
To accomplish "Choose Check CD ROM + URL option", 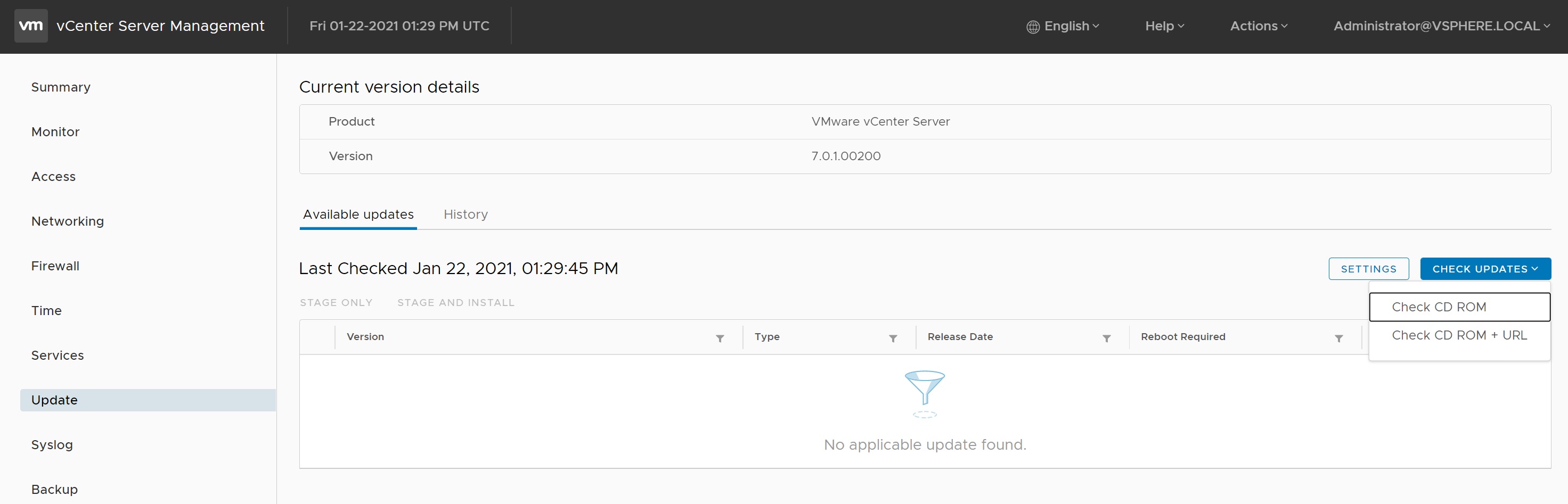I will point(1458,335).
